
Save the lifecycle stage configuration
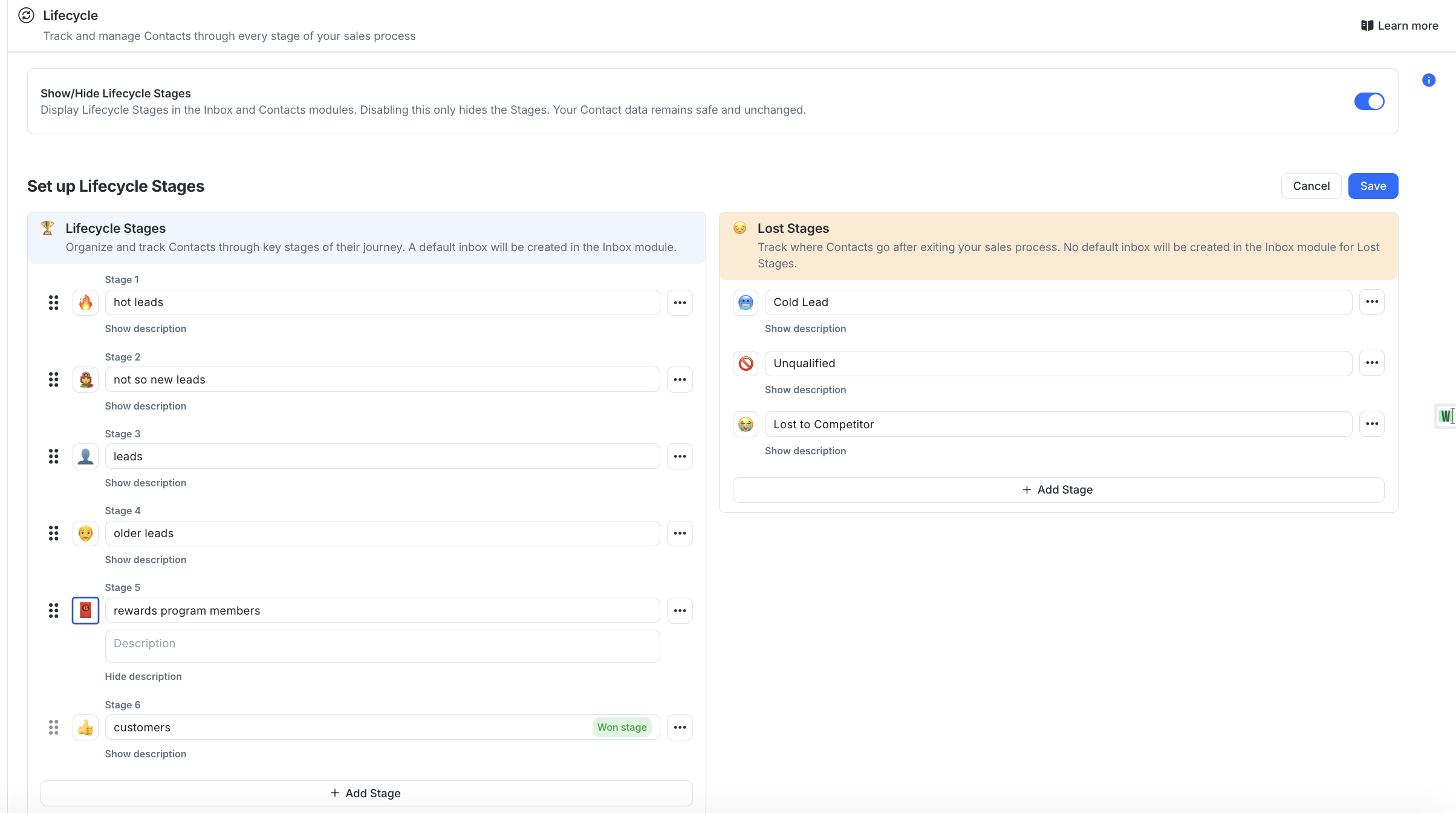click(x=1373, y=186)
